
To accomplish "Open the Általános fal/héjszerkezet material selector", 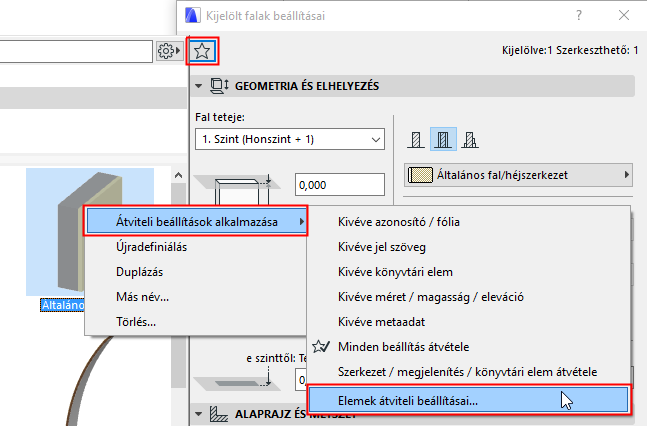I will click(519, 175).
